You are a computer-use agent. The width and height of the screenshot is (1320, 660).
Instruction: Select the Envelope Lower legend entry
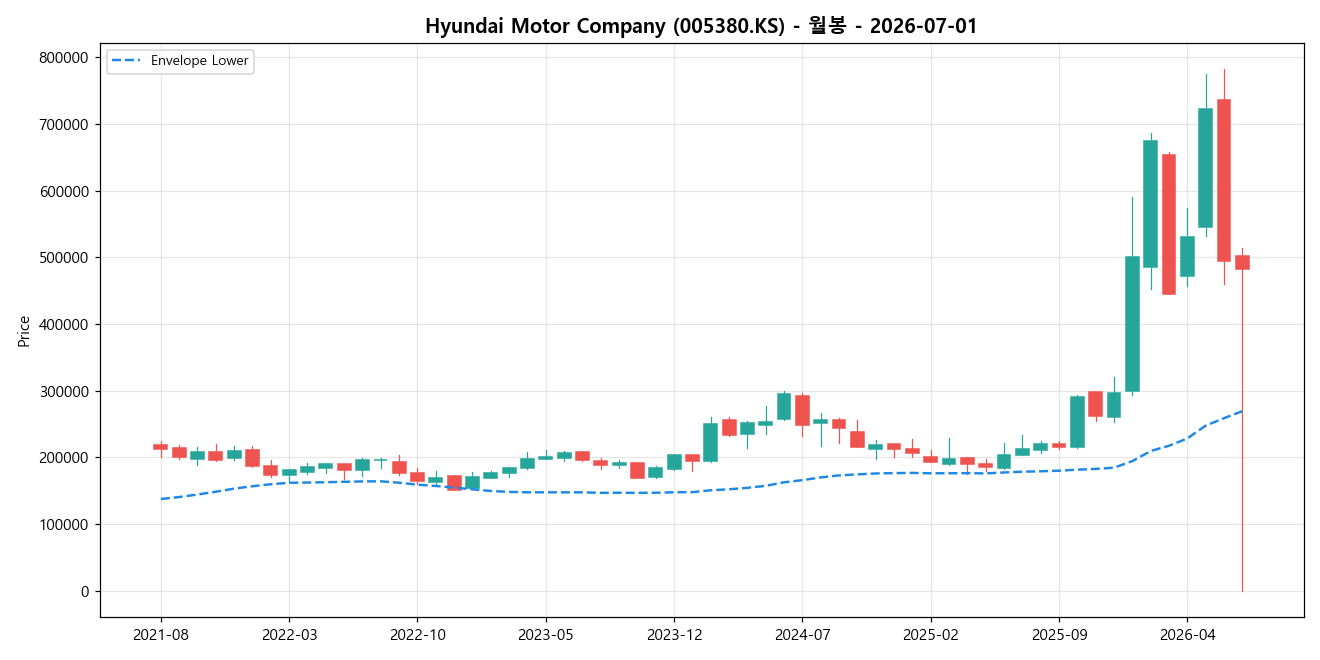[180, 61]
